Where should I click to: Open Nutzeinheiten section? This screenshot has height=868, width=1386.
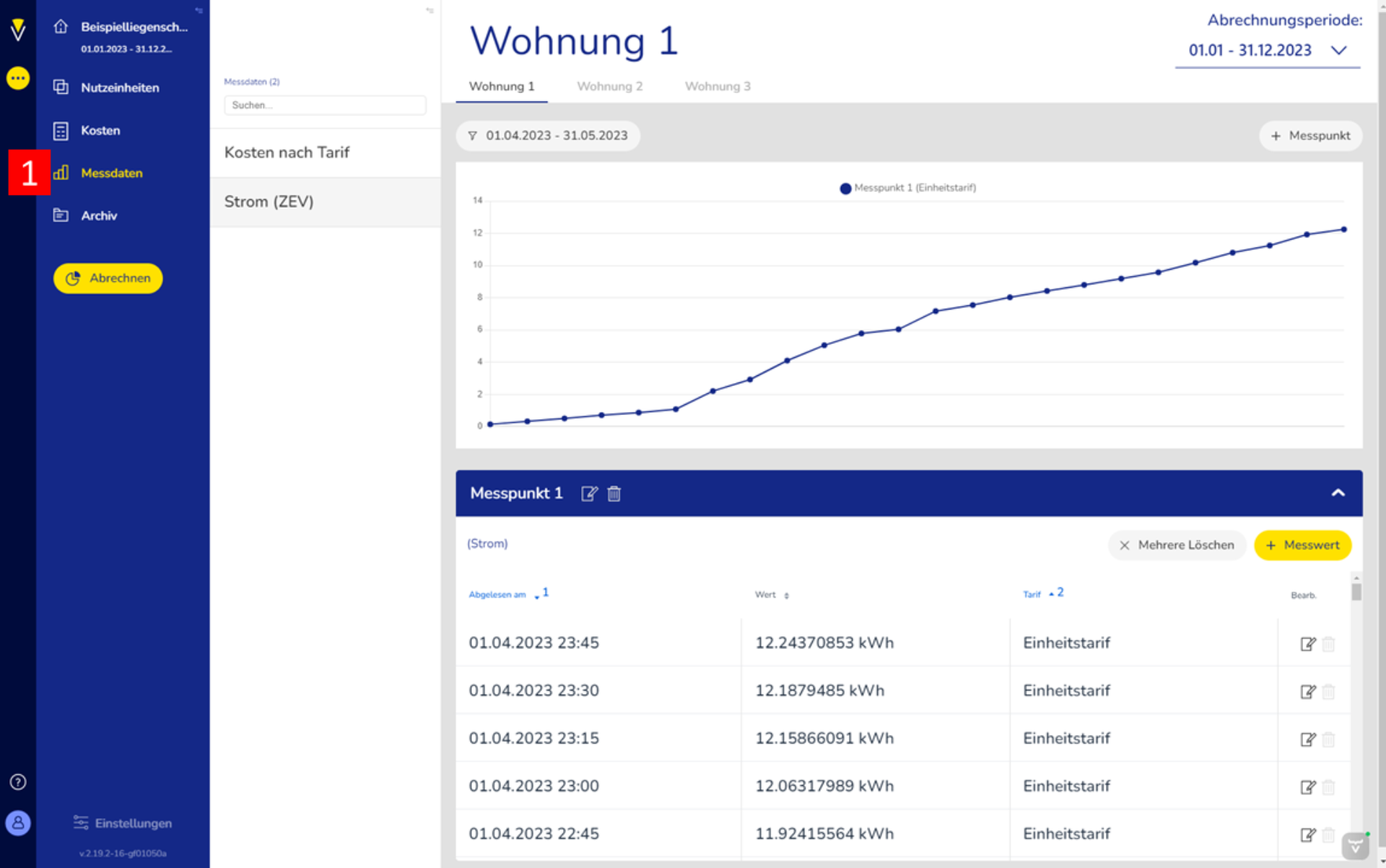pyautogui.click(x=120, y=88)
